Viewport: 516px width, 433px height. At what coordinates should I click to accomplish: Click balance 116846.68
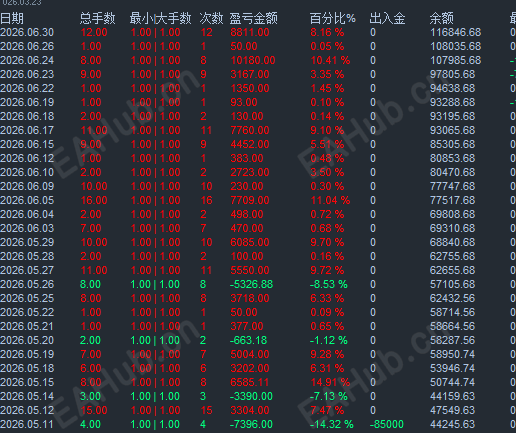[455, 32]
